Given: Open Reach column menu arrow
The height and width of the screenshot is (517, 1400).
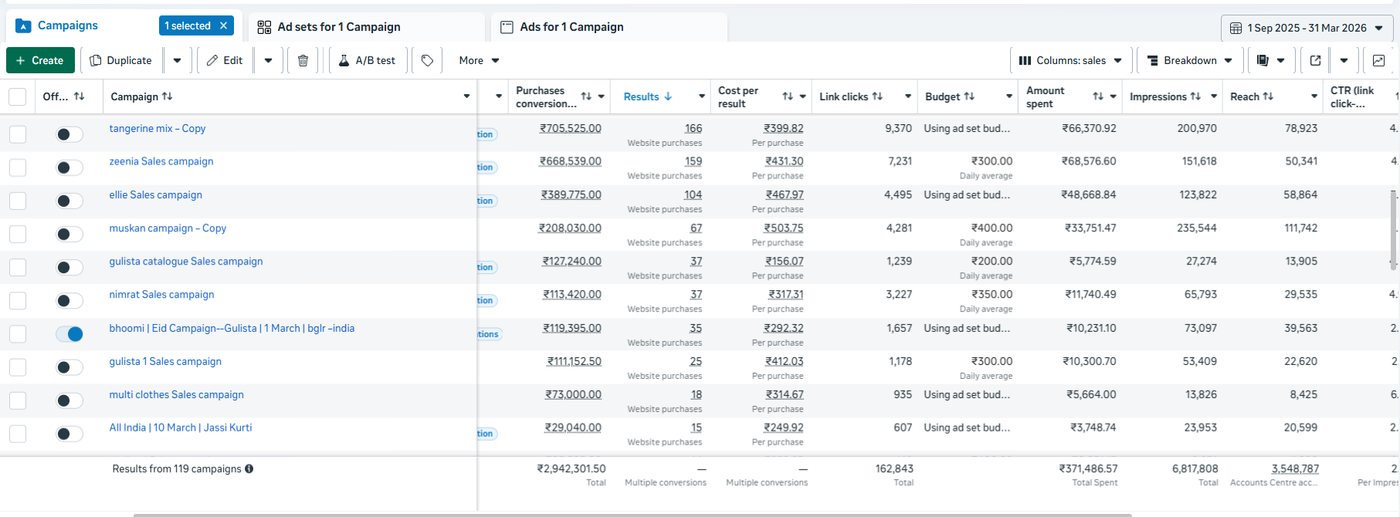Looking at the screenshot, I should point(1315,97).
